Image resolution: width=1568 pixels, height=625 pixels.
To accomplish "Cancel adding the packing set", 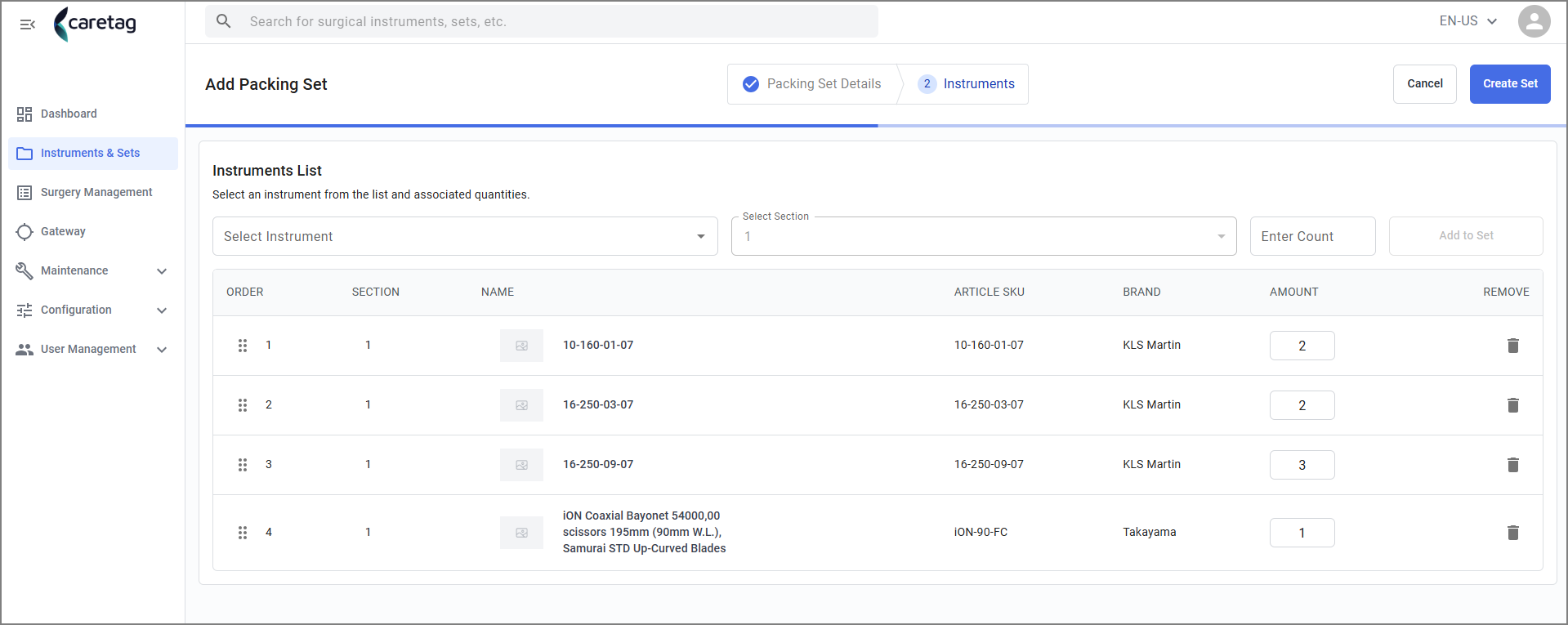I will (1424, 84).
